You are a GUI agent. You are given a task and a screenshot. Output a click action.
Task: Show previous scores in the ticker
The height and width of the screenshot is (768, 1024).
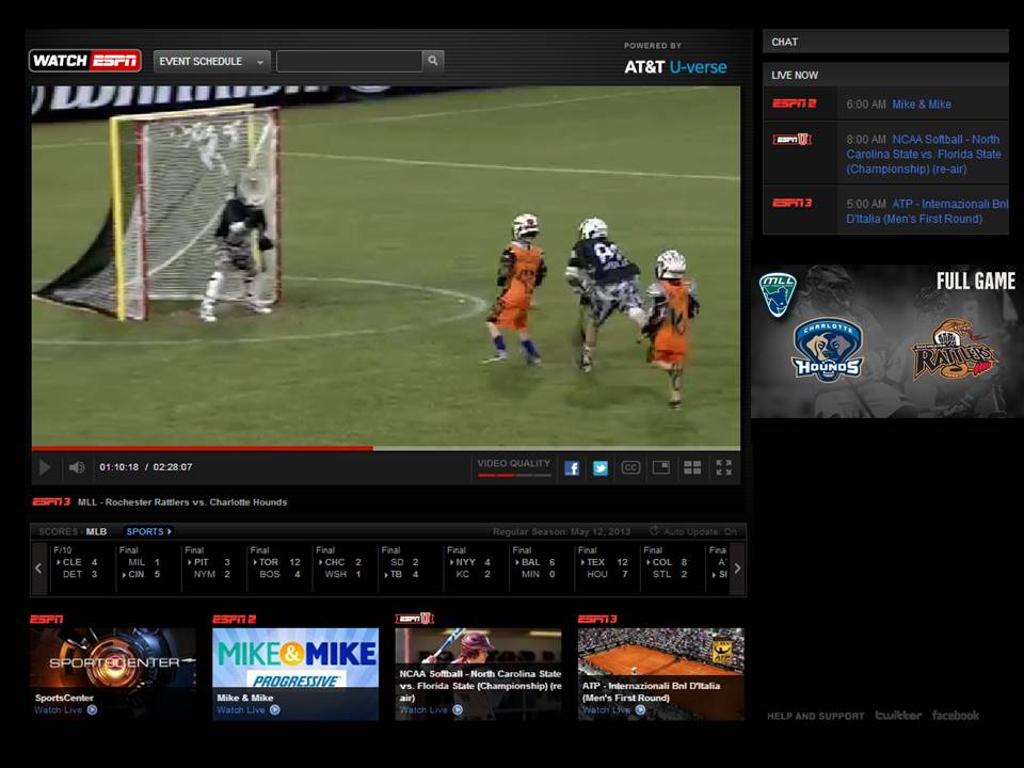[x=39, y=568]
